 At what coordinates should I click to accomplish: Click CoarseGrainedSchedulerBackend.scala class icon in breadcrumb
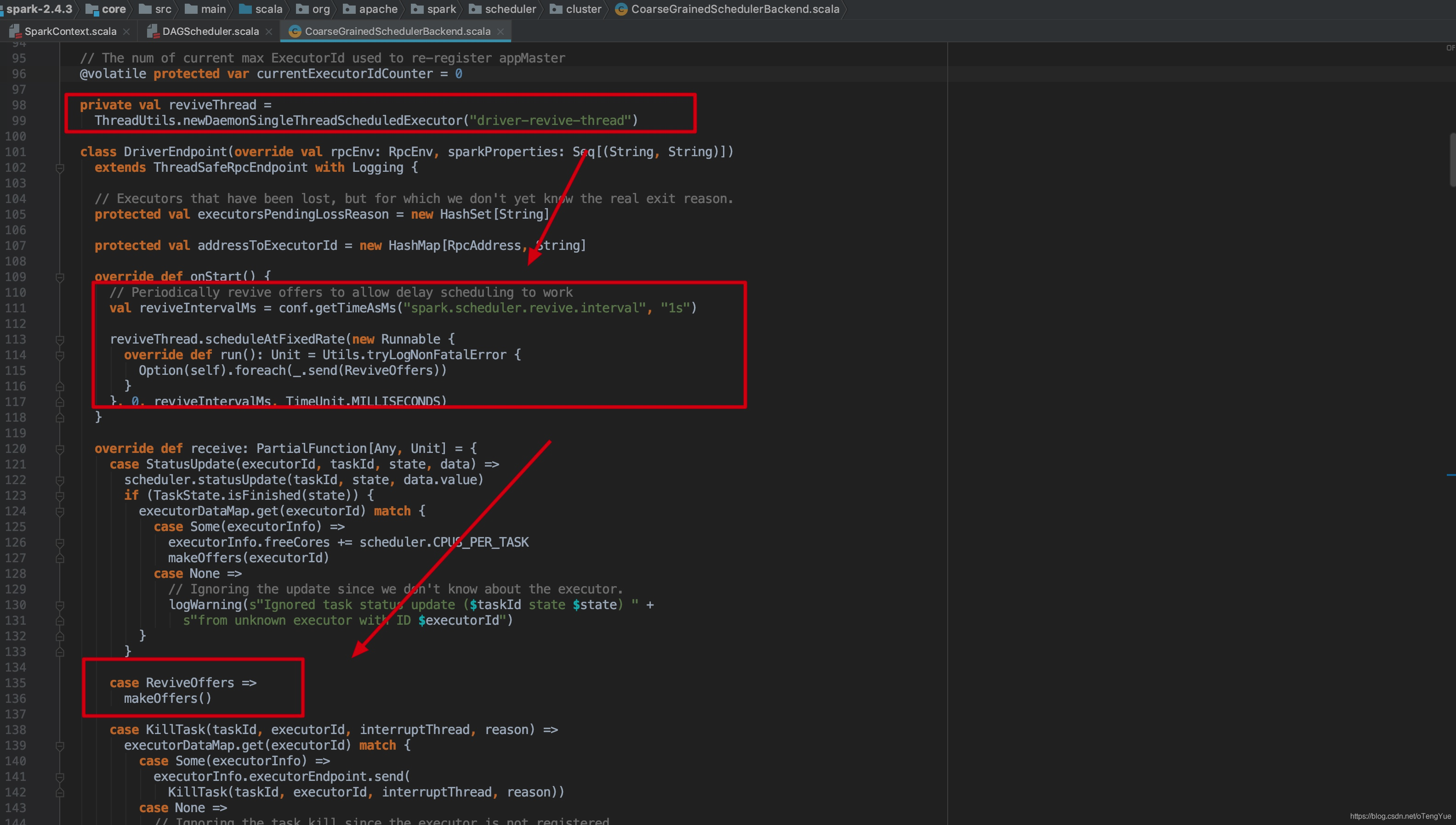(621, 9)
